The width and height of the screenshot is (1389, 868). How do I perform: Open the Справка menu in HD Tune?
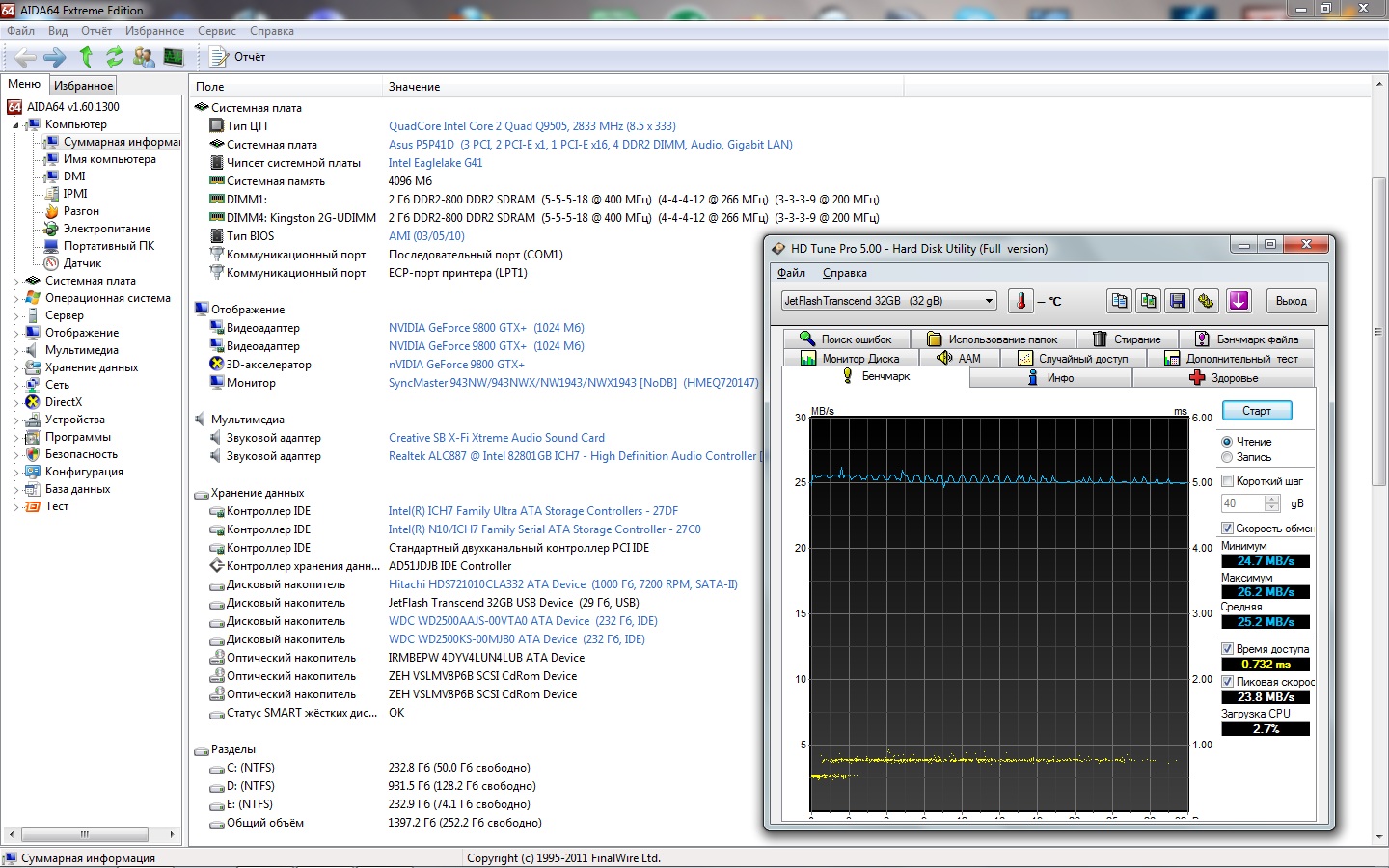(844, 273)
